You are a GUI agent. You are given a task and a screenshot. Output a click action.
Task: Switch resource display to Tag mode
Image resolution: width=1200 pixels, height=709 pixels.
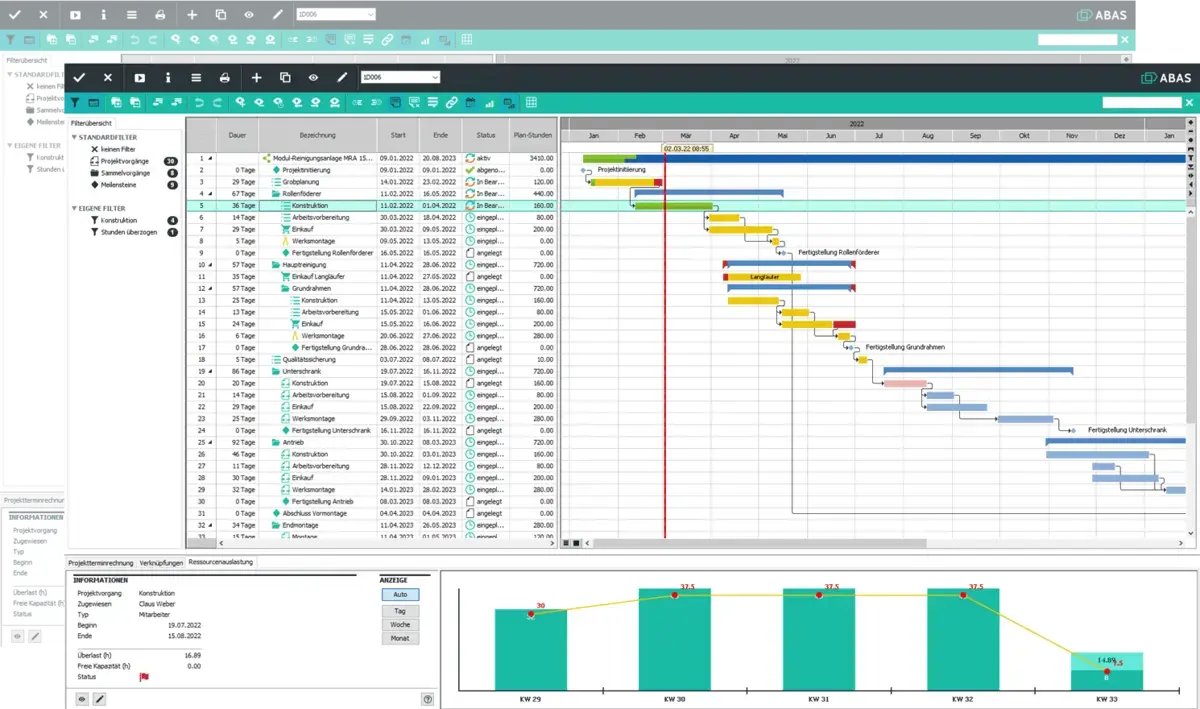[400, 611]
